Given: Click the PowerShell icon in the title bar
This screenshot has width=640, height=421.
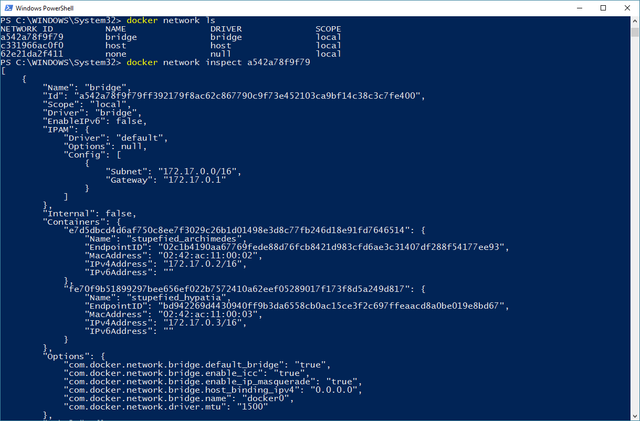Looking at the screenshot, I should click(9, 7).
